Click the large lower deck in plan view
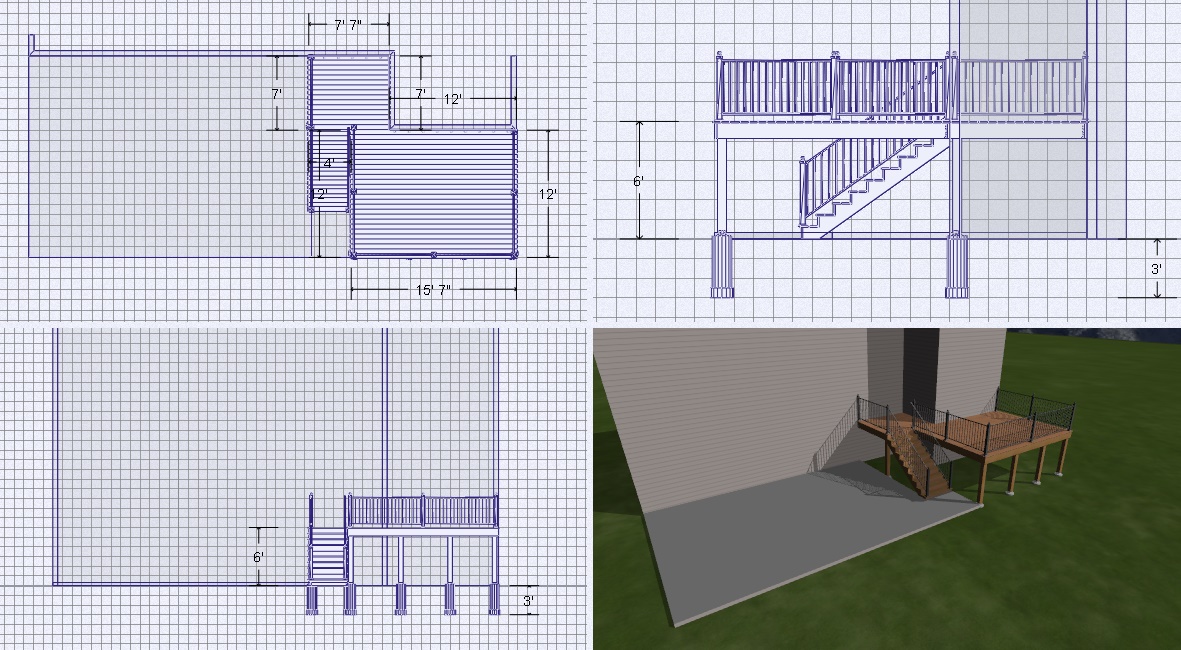 point(435,193)
